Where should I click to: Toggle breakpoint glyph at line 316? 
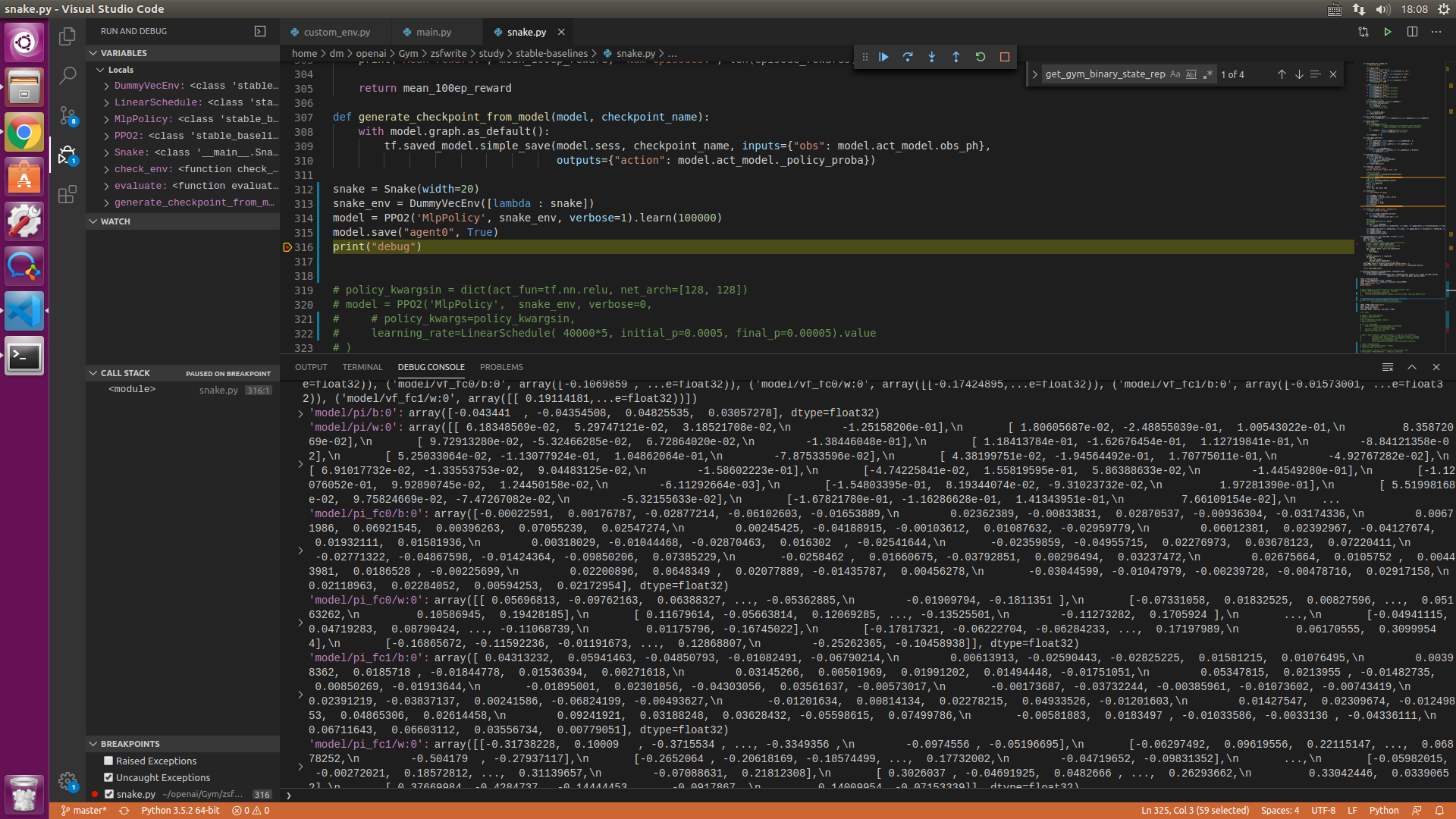click(x=287, y=247)
